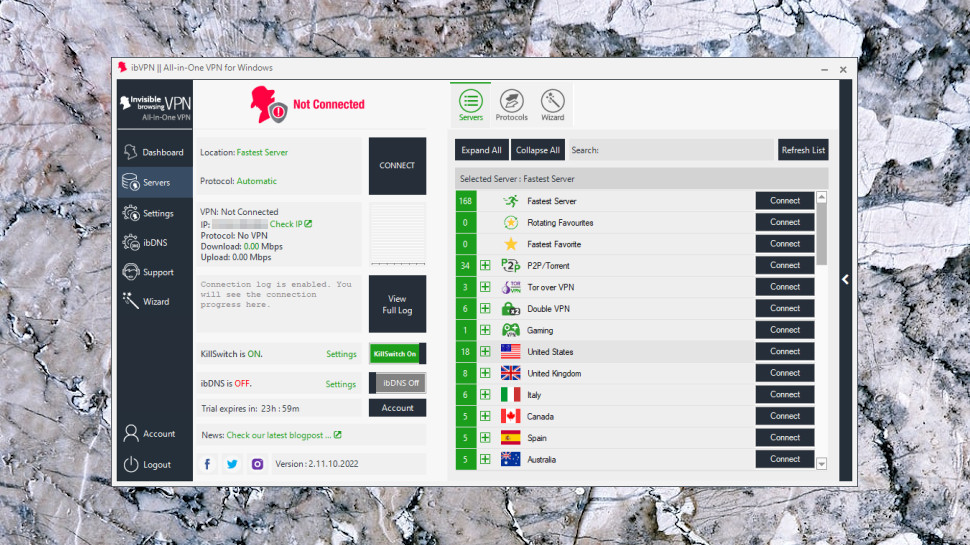Click the United States flag icon
Viewport: 970px width, 545px height.
[510, 351]
